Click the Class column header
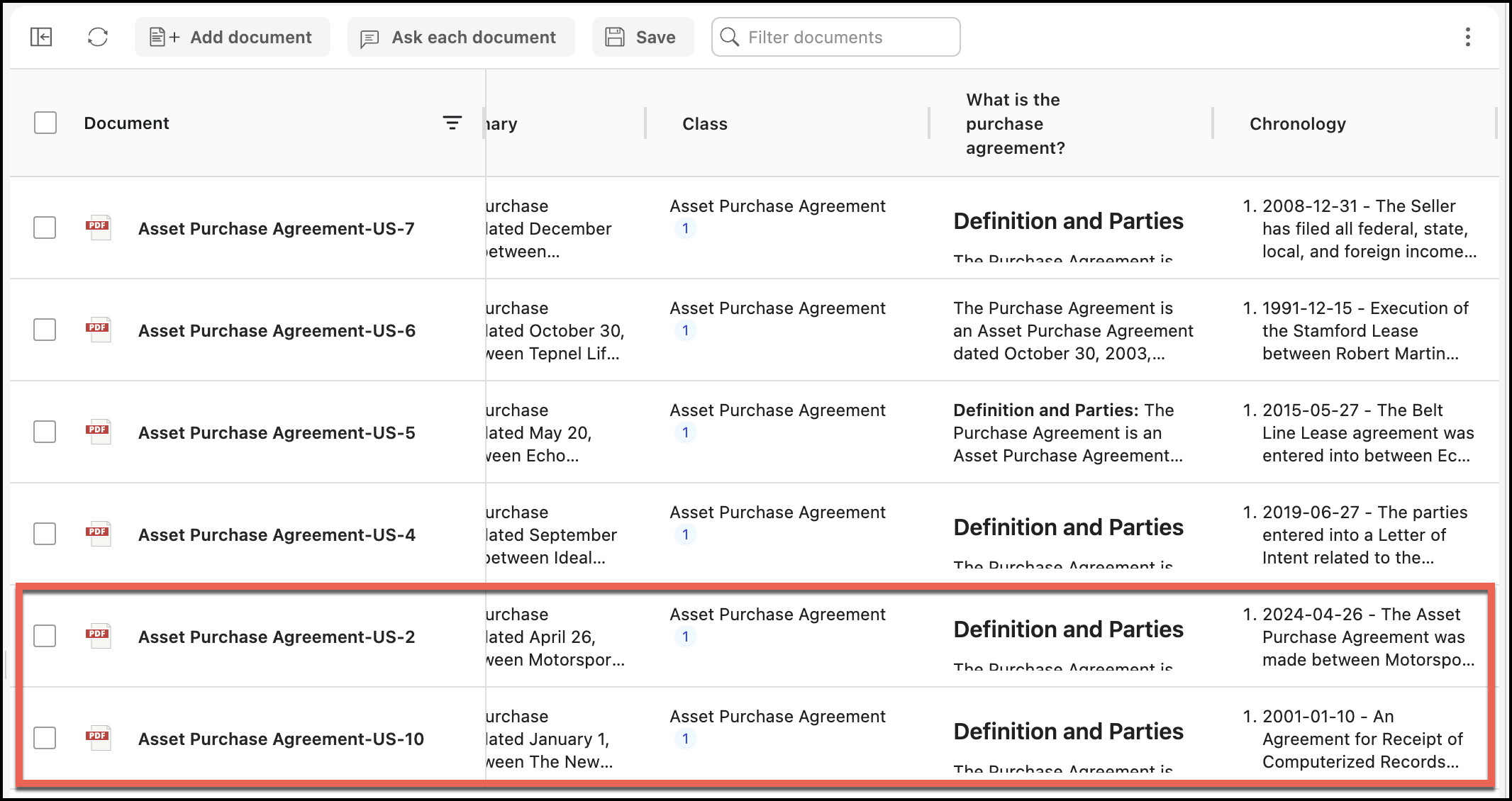The image size is (1512, 801). click(705, 124)
